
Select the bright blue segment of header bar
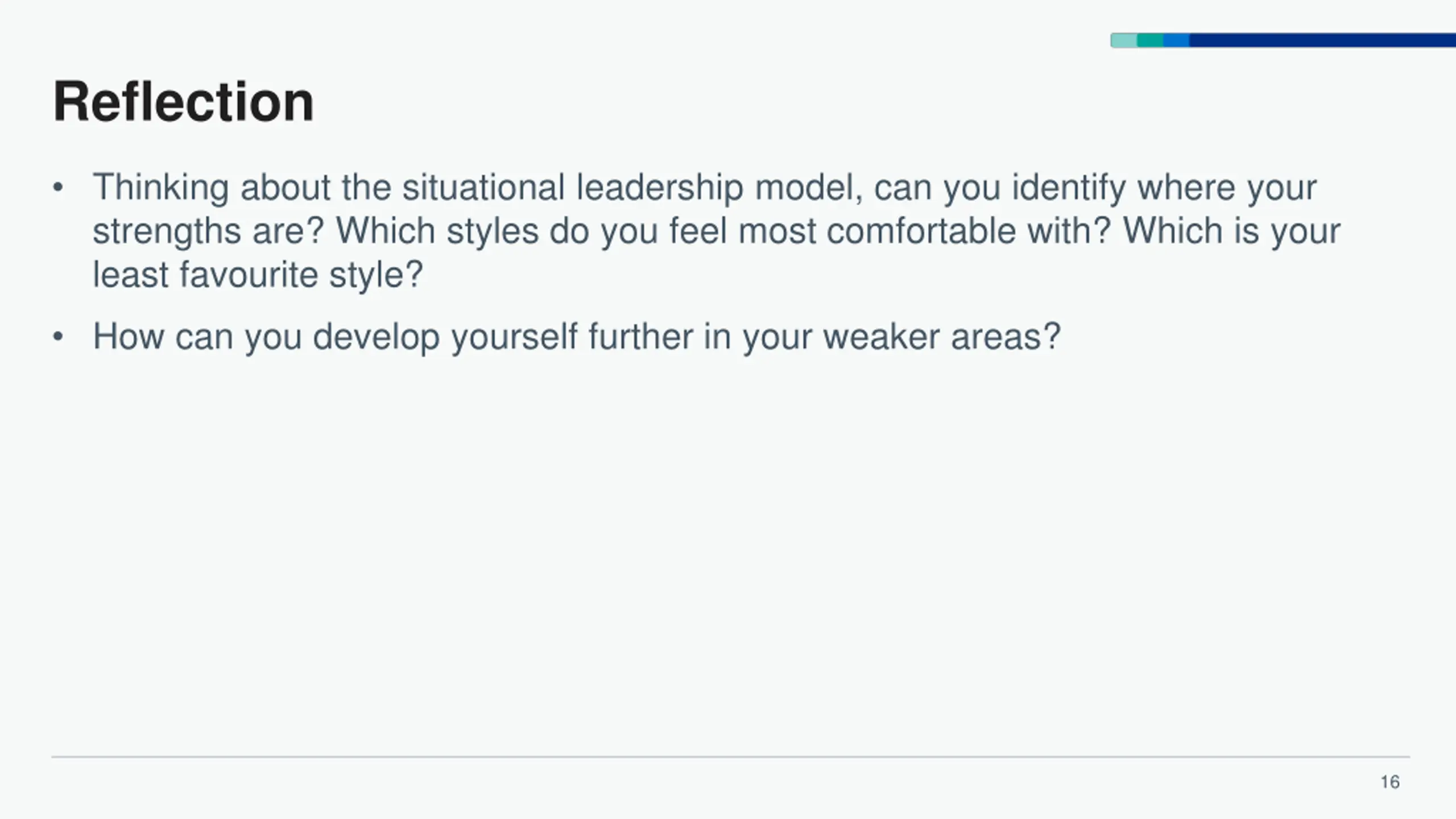click(1176, 40)
